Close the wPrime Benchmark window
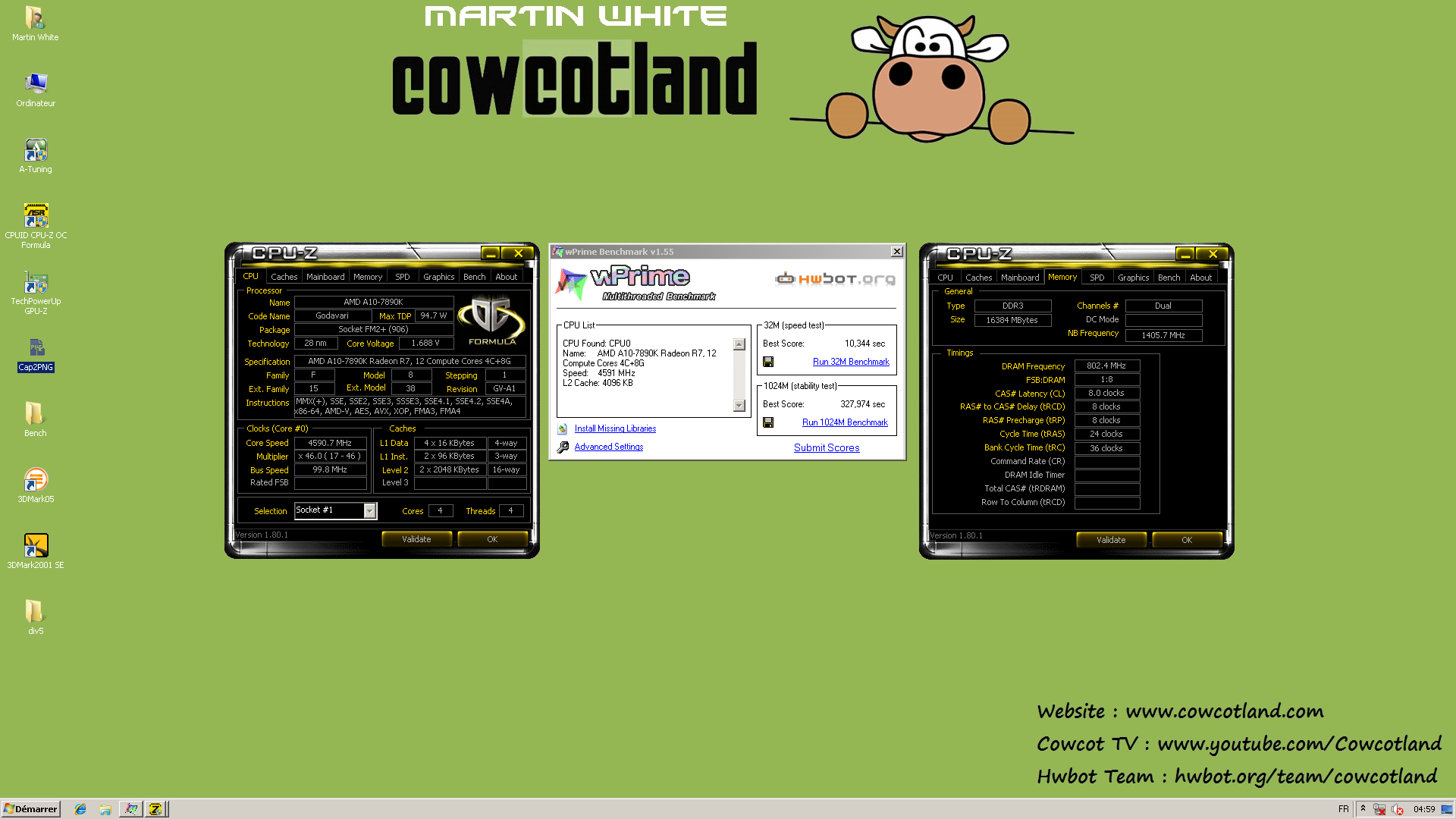1456x819 pixels. [x=897, y=252]
